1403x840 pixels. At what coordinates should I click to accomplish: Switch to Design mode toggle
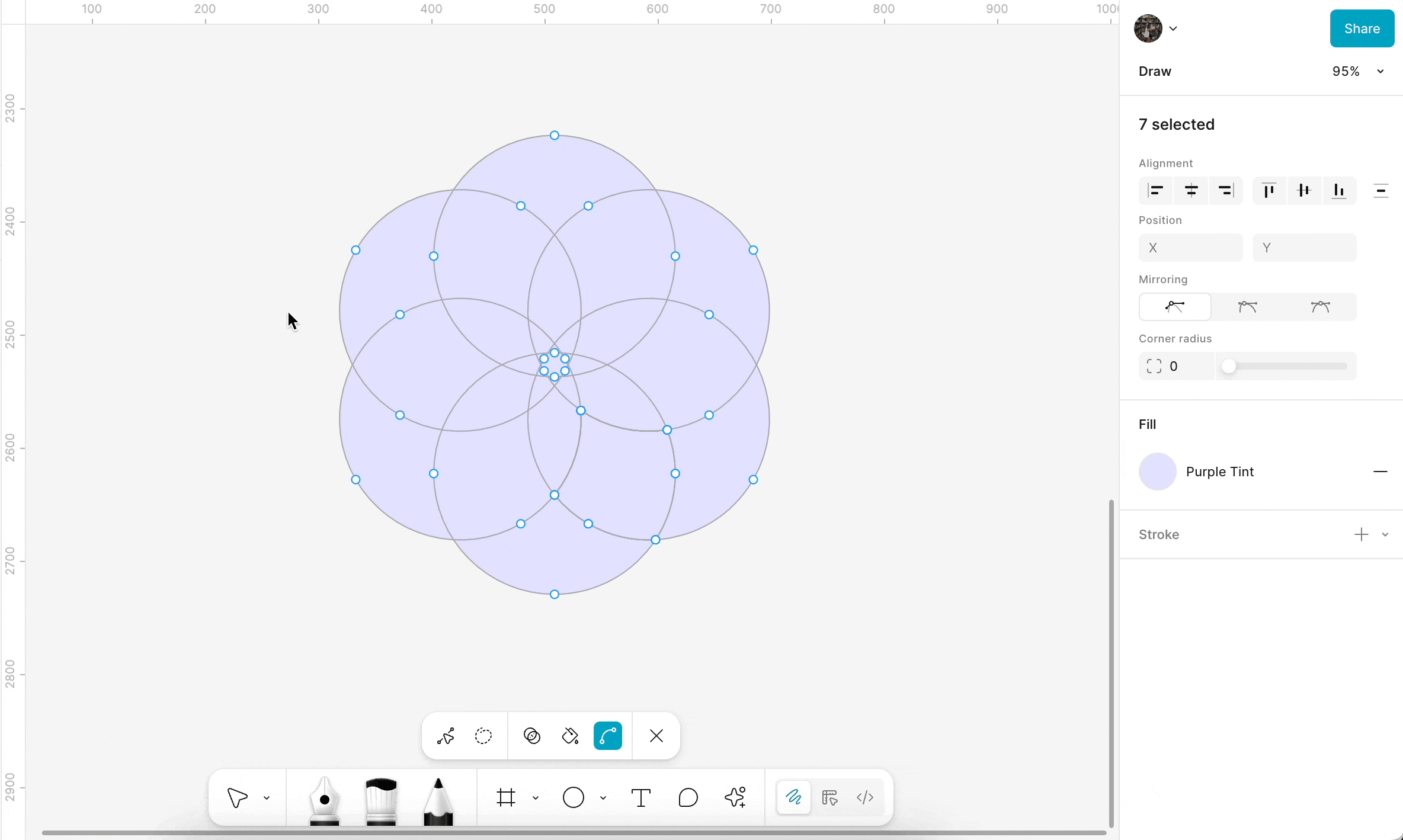[829, 797]
